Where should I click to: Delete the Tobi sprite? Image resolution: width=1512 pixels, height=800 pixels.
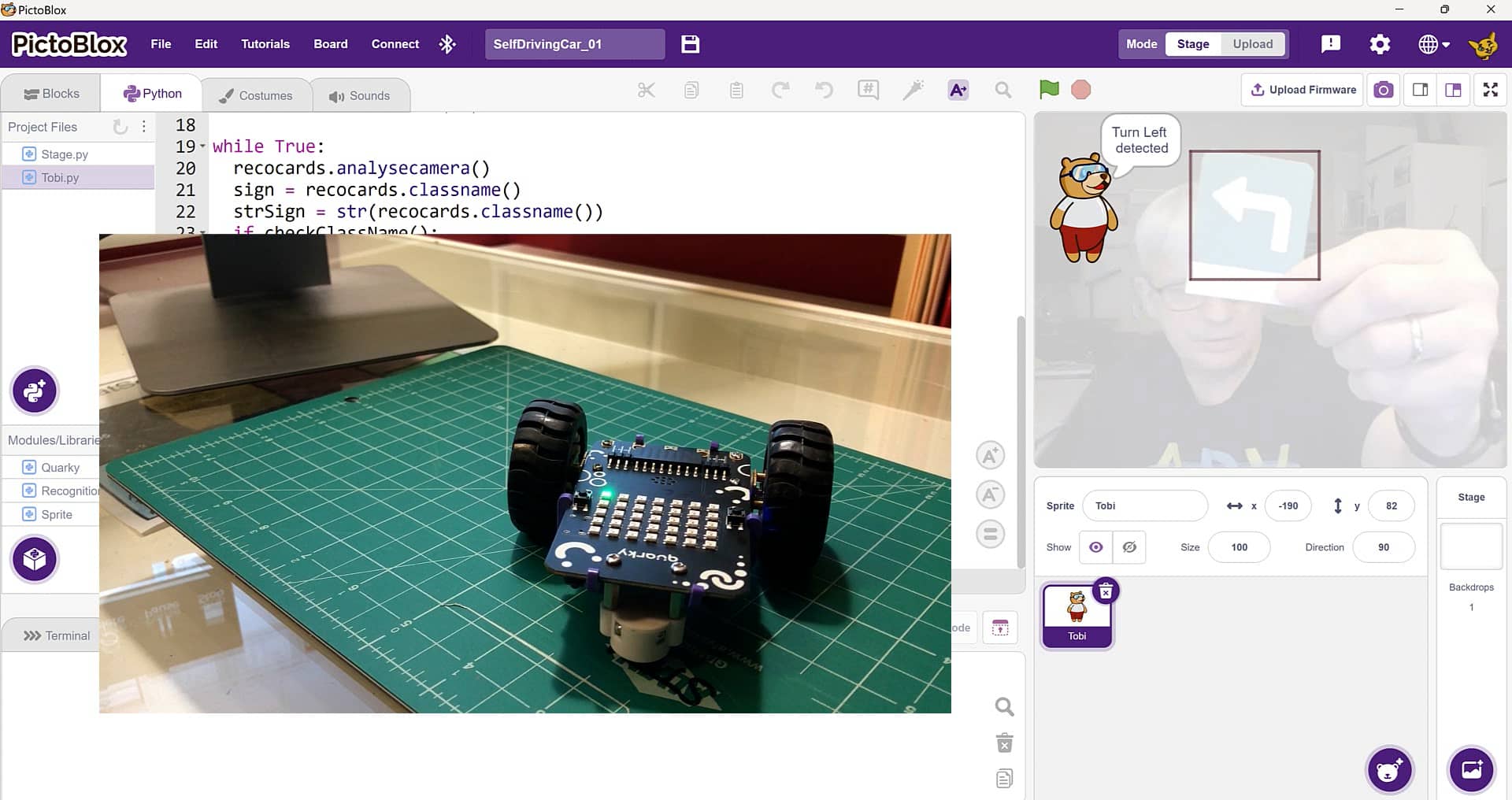click(x=1106, y=591)
